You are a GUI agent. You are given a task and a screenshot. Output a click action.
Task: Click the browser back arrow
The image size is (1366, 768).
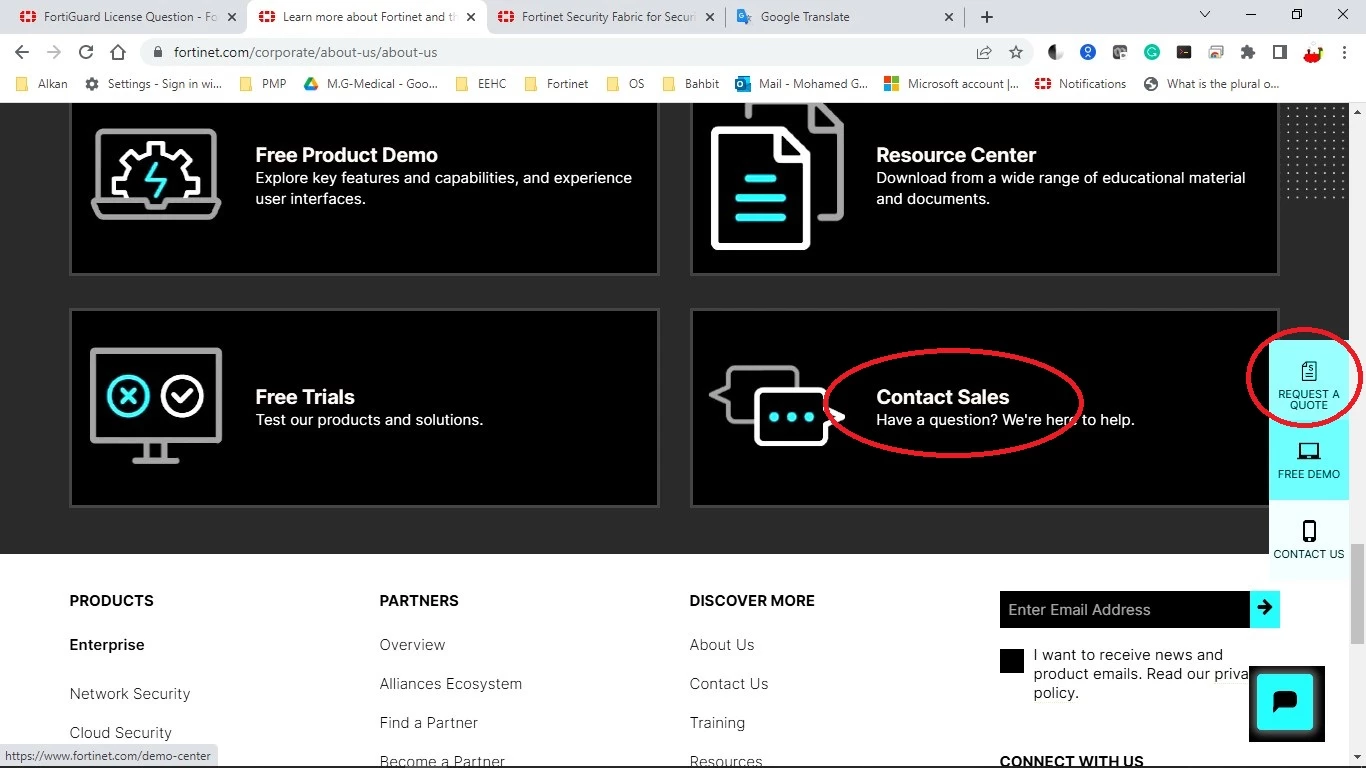(22, 52)
